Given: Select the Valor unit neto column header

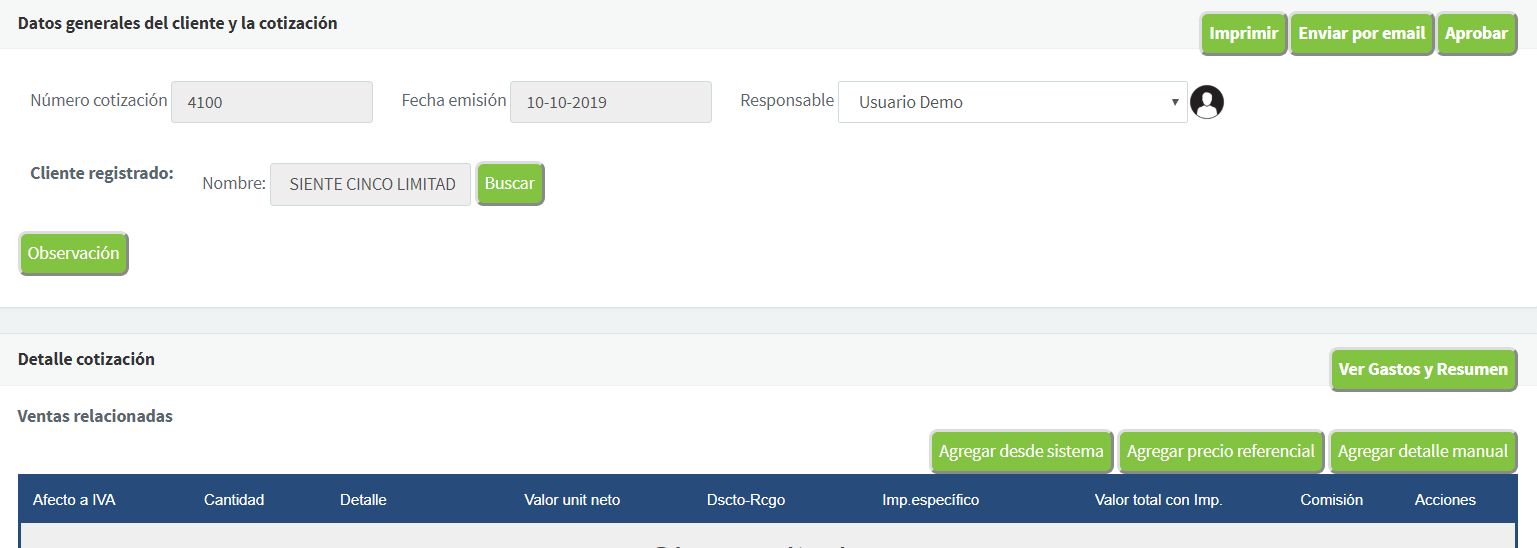Looking at the screenshot, I should click(572, 500).
